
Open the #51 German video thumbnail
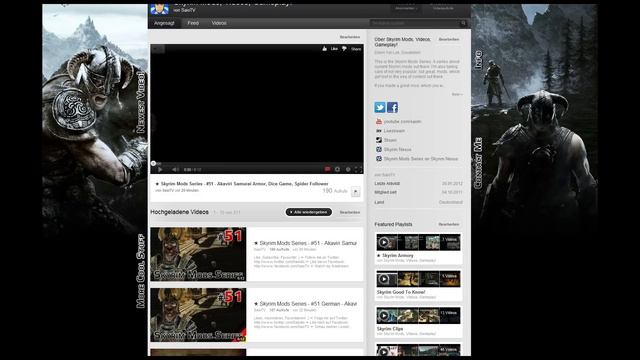point(198,315)
